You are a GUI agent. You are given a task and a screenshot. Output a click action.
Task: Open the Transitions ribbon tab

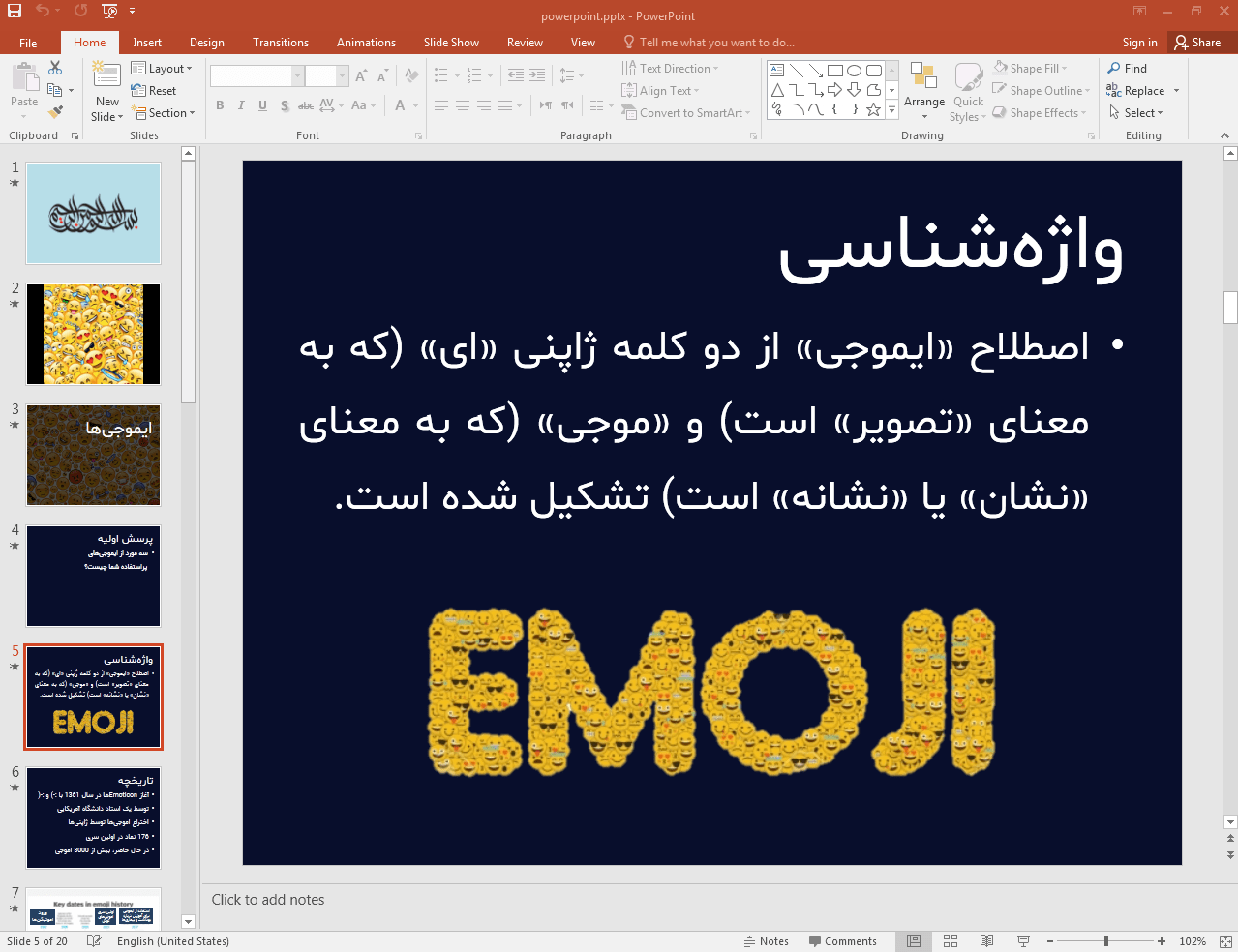pos(281,43)
